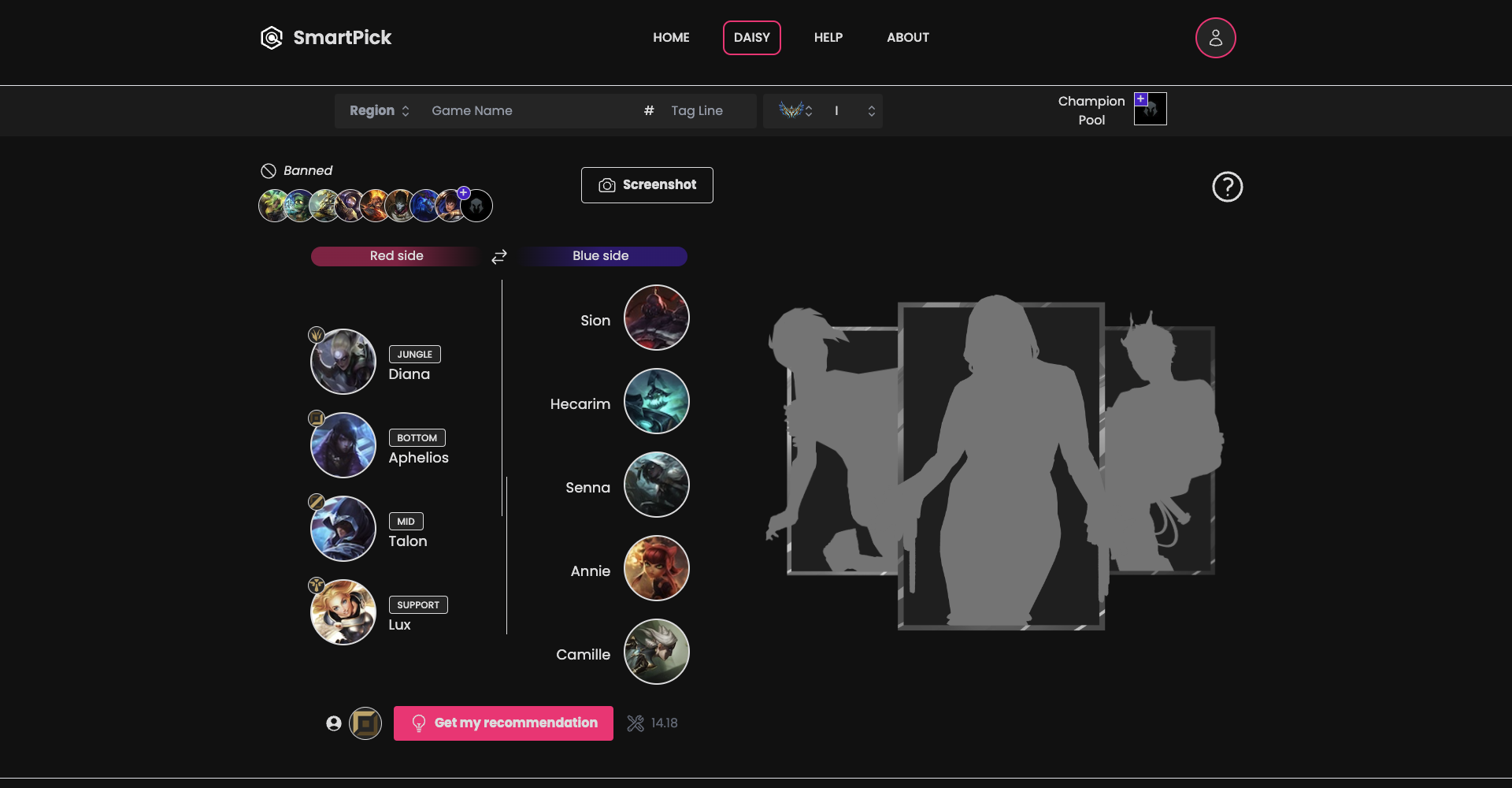The height and width of the screenshot is (788, 1512).
Task: Click Get my recommendation button
Action: [503, 723]
